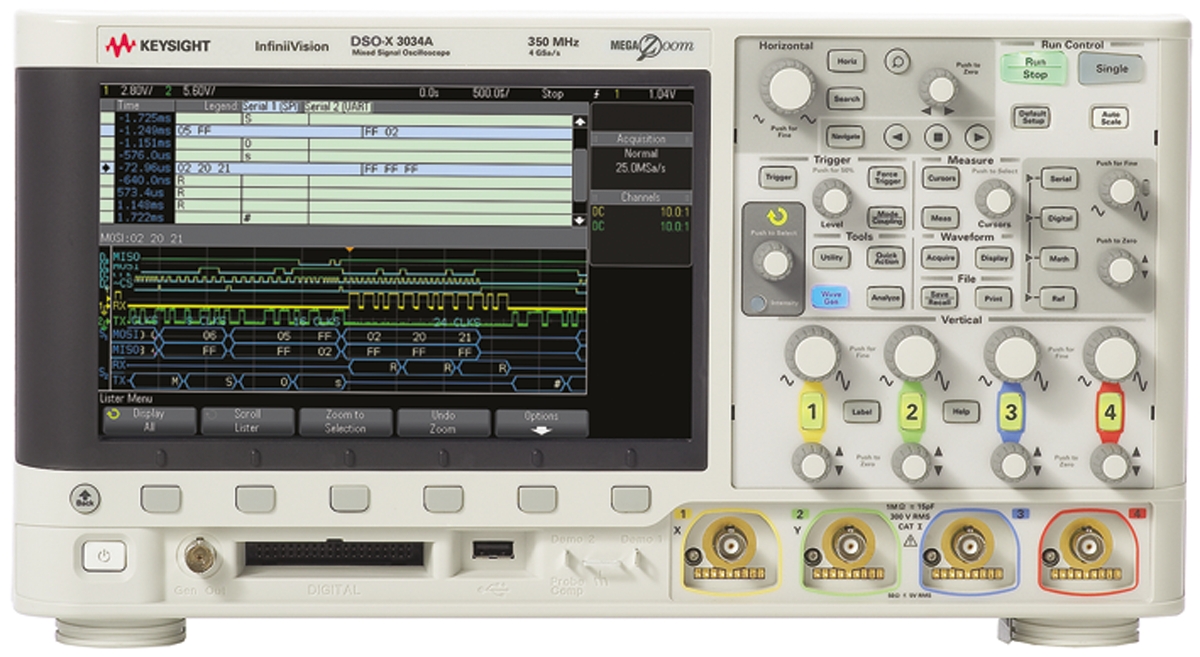Push the Meas key
Viewport: 1200px width, 657px height.
(939, 216)
